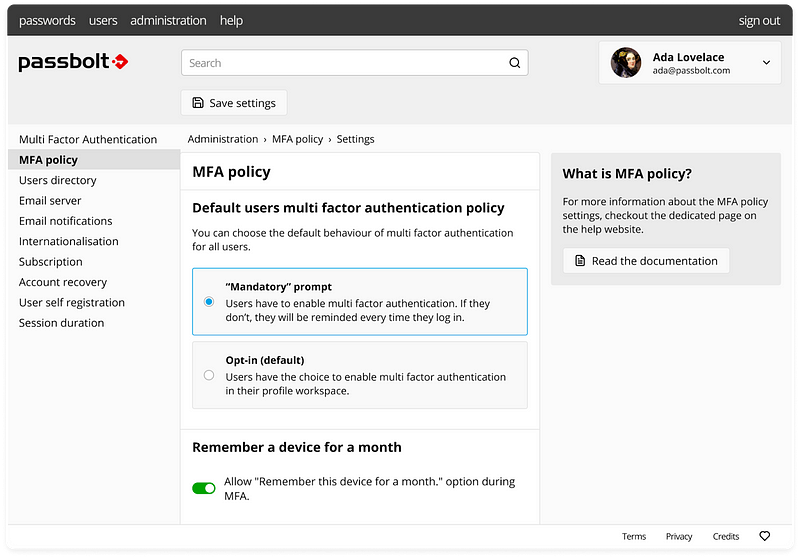Open the Privacy footer link
The height and width of the screenshot is (558, 800).
point(679,536)
